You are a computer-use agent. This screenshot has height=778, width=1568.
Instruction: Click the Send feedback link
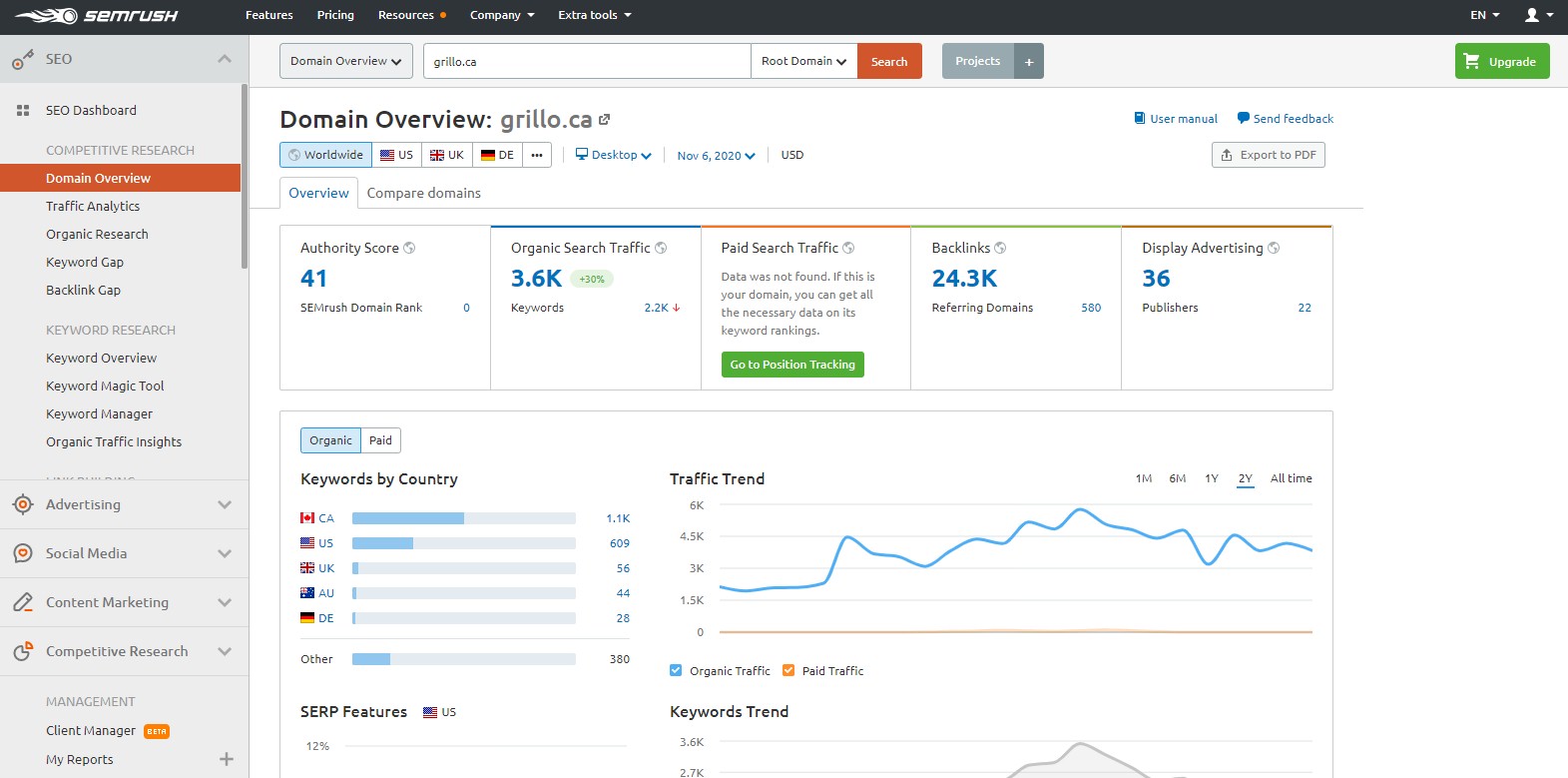pos(1286,118)
